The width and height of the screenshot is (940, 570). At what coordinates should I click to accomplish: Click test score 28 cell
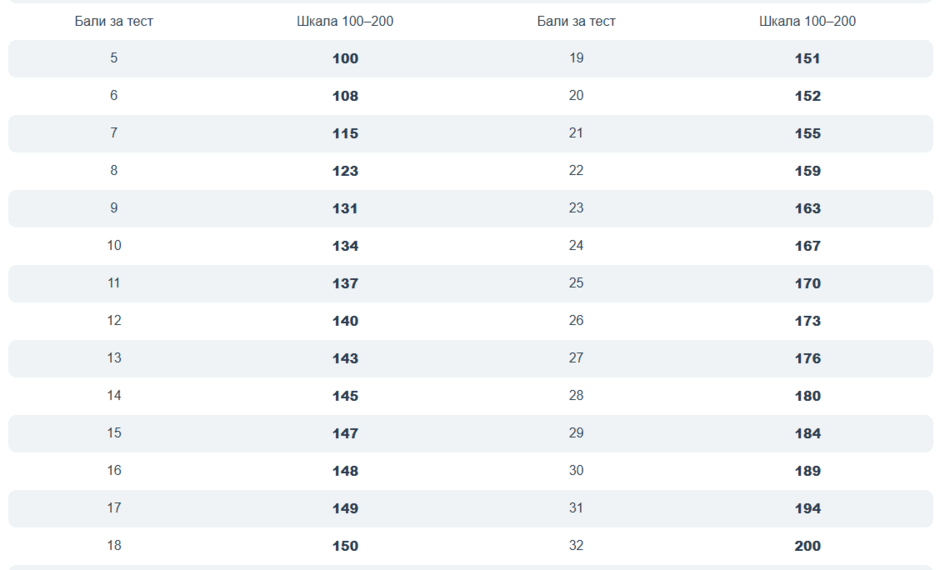pos(576,396)
